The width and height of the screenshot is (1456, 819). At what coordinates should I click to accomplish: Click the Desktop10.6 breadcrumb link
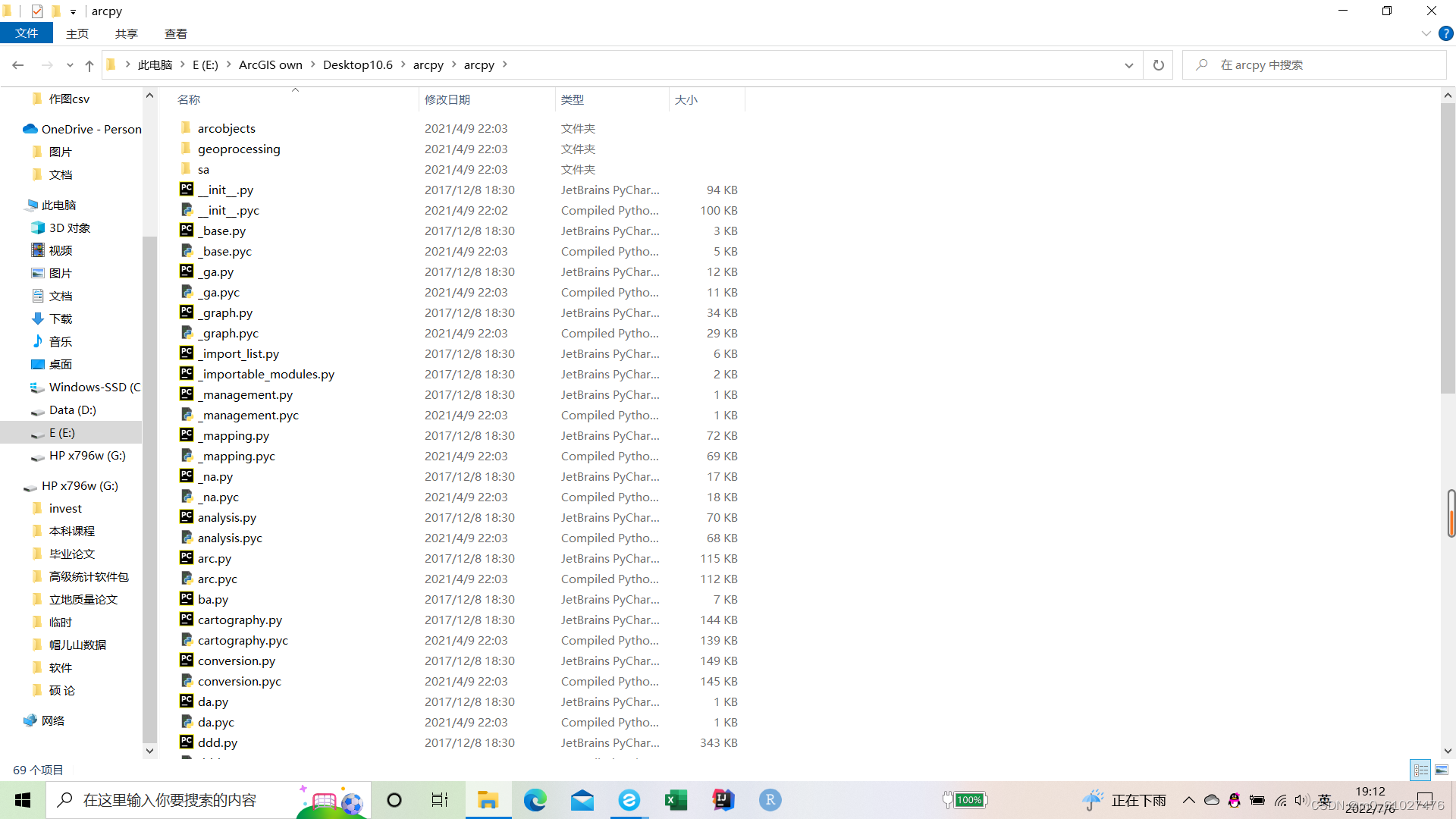pos(357,64)
